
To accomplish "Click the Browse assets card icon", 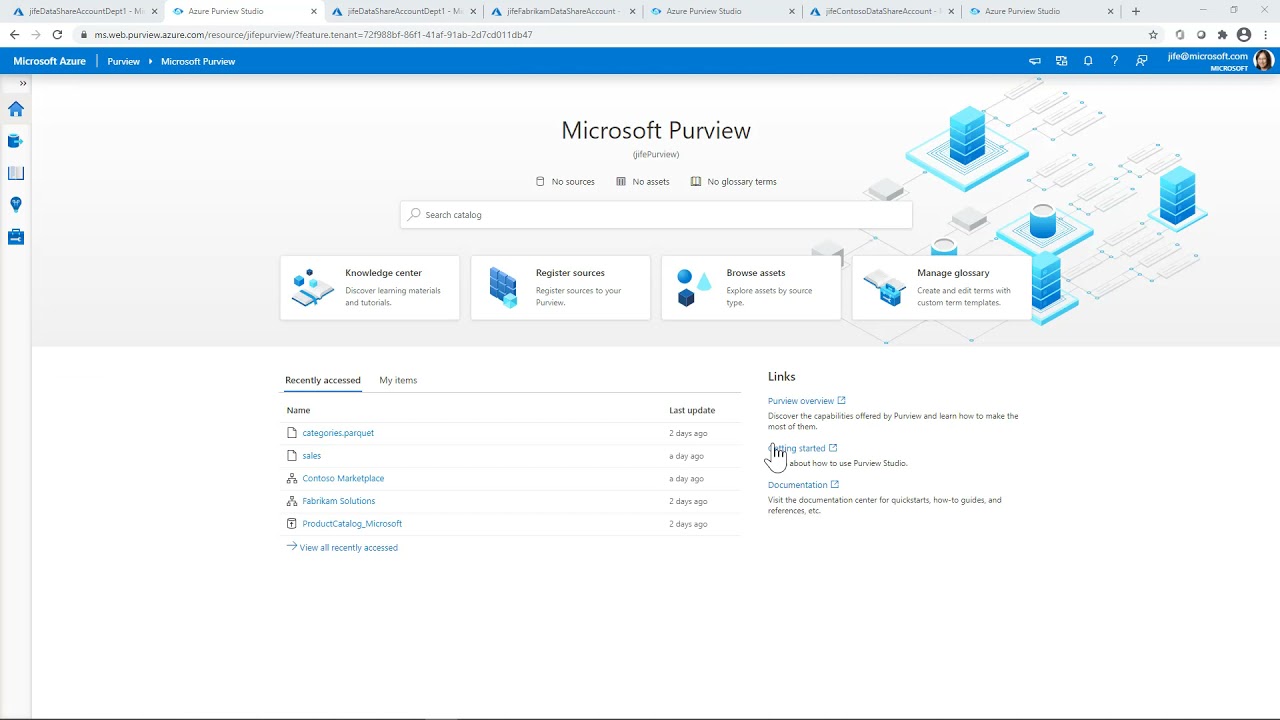I will coord(693,288).
